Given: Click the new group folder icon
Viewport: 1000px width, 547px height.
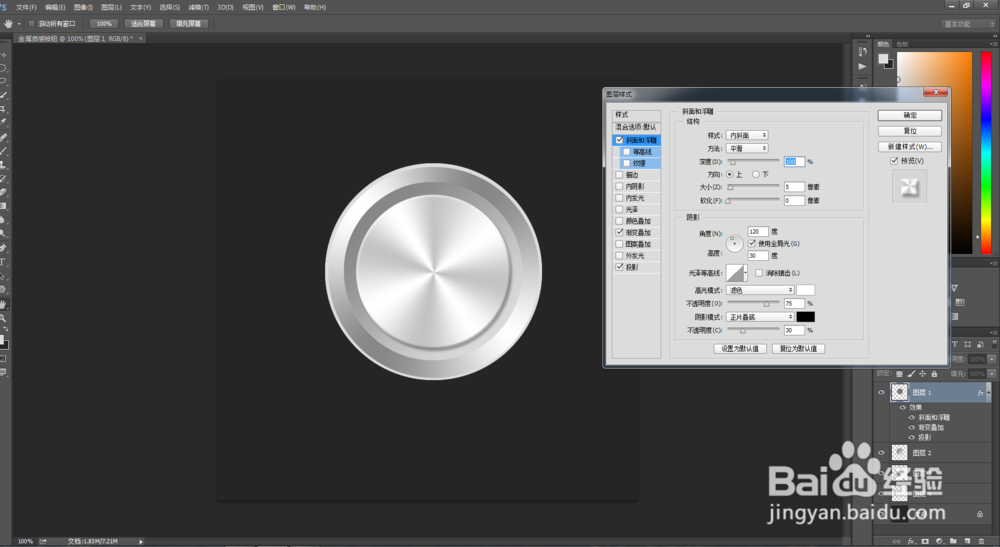Looking at the screenshot, I should (953, 541).
